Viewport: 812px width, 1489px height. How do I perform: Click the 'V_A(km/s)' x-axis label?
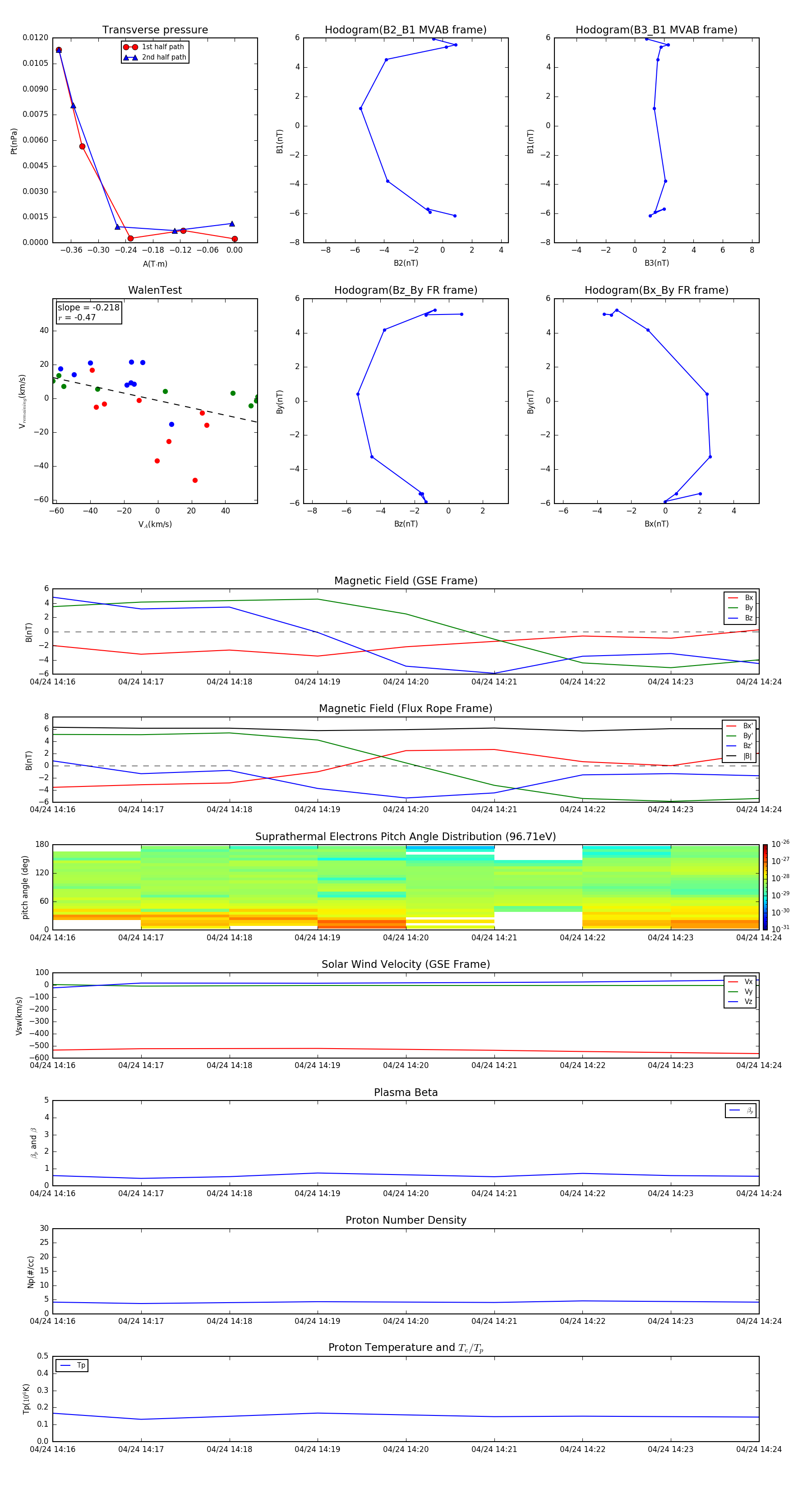[155, 524]
